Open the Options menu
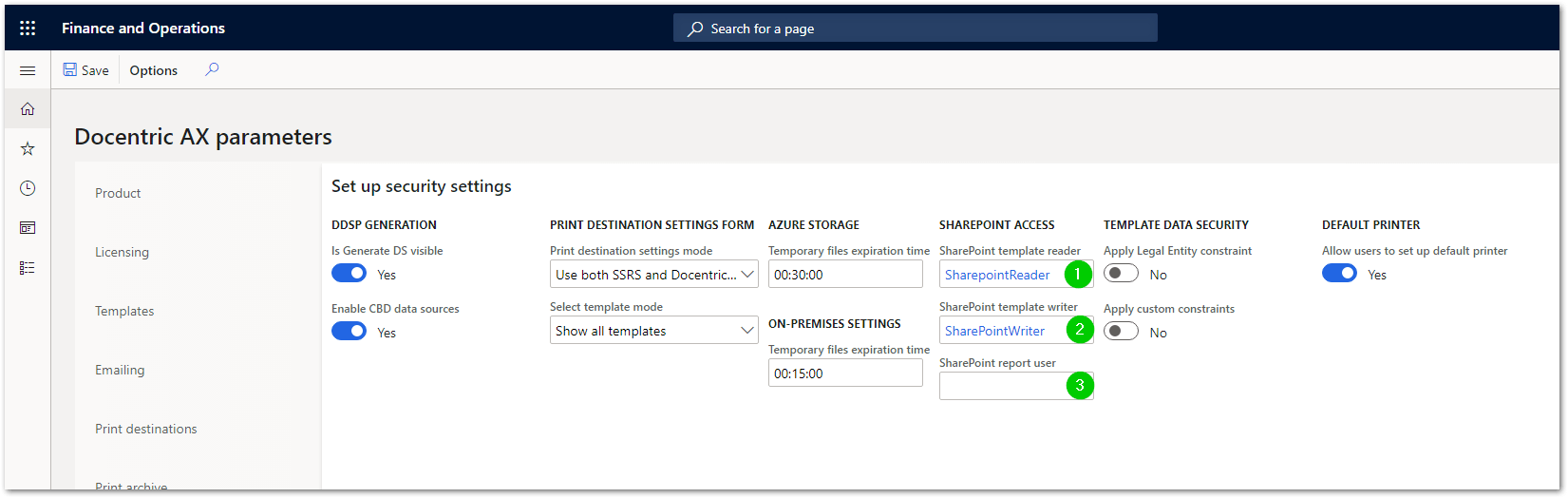The width and height of the screenshot is (1568, 498). coord(154,70)
